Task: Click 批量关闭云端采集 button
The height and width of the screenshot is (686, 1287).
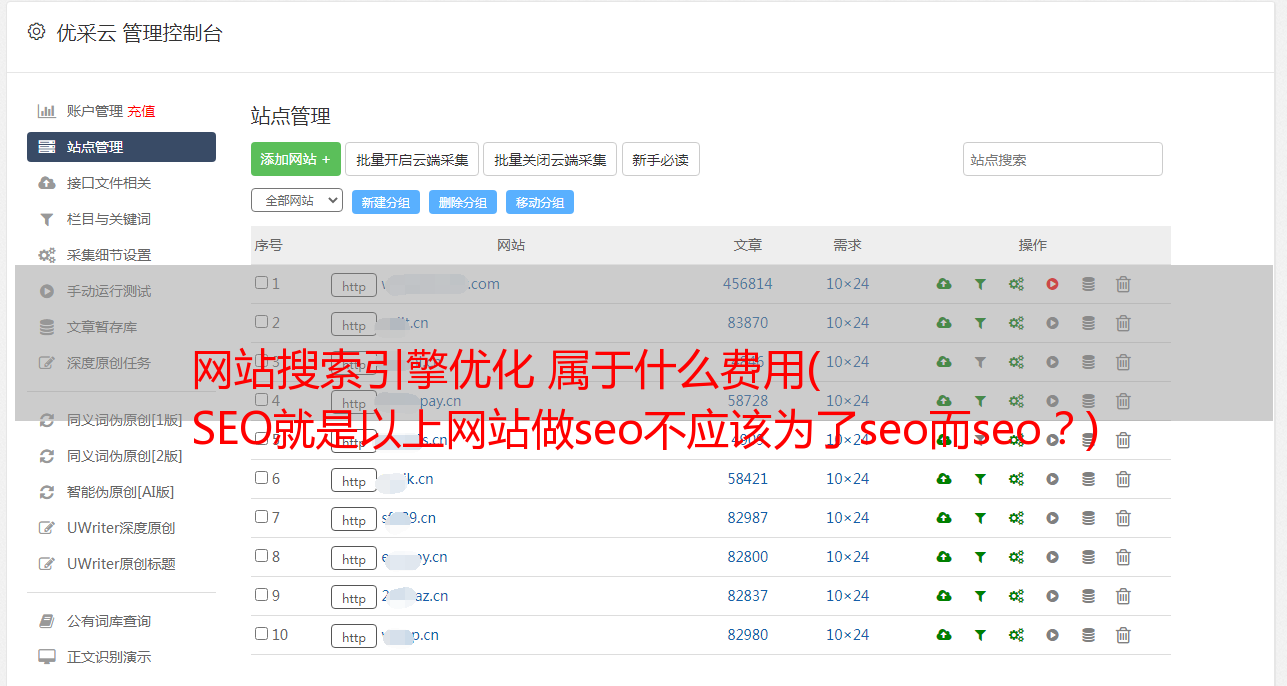Action: click(x=550, y=159)
